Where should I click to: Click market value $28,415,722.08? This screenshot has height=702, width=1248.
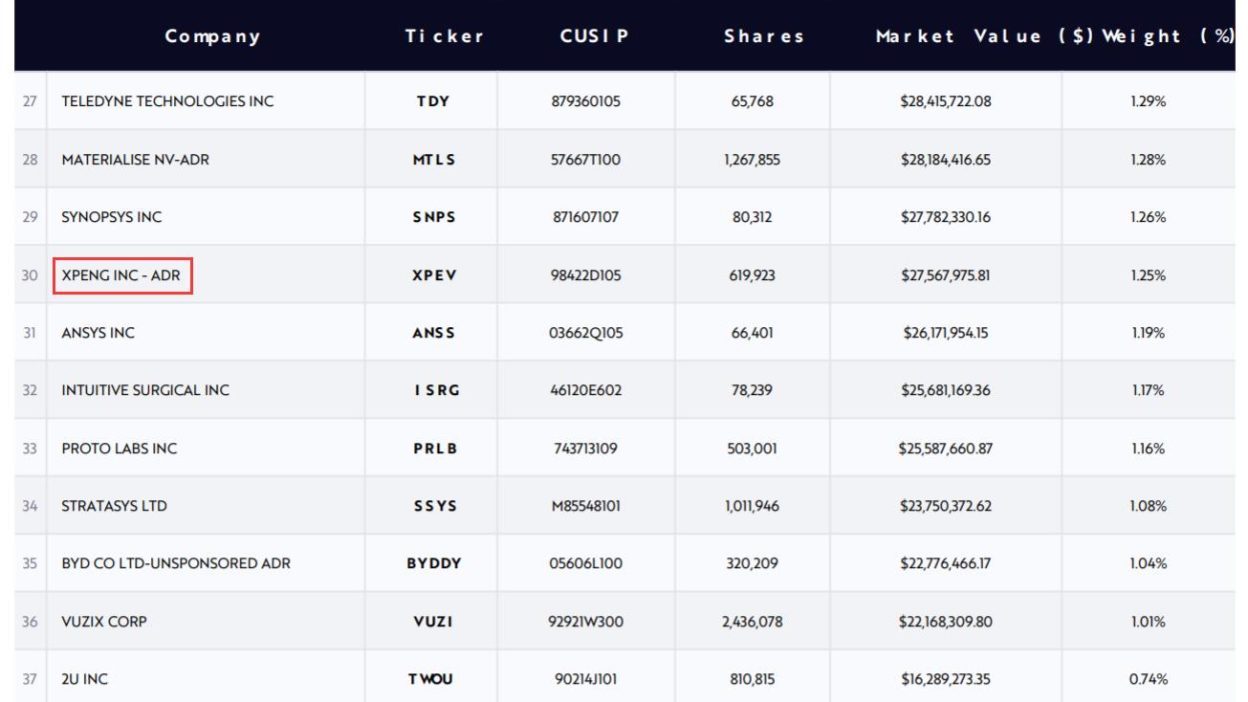pos(945,101)
